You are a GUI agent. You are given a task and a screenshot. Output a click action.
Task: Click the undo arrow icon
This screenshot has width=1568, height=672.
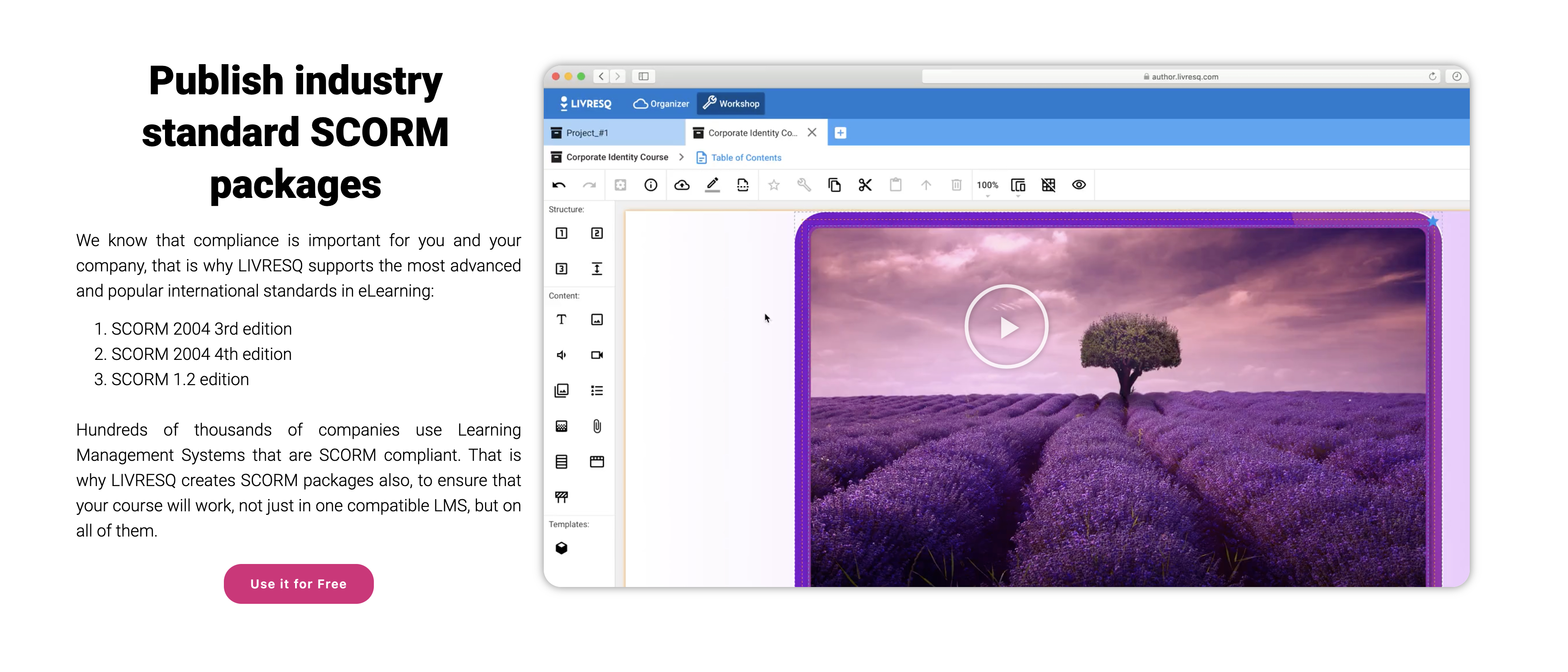(558, 185)
